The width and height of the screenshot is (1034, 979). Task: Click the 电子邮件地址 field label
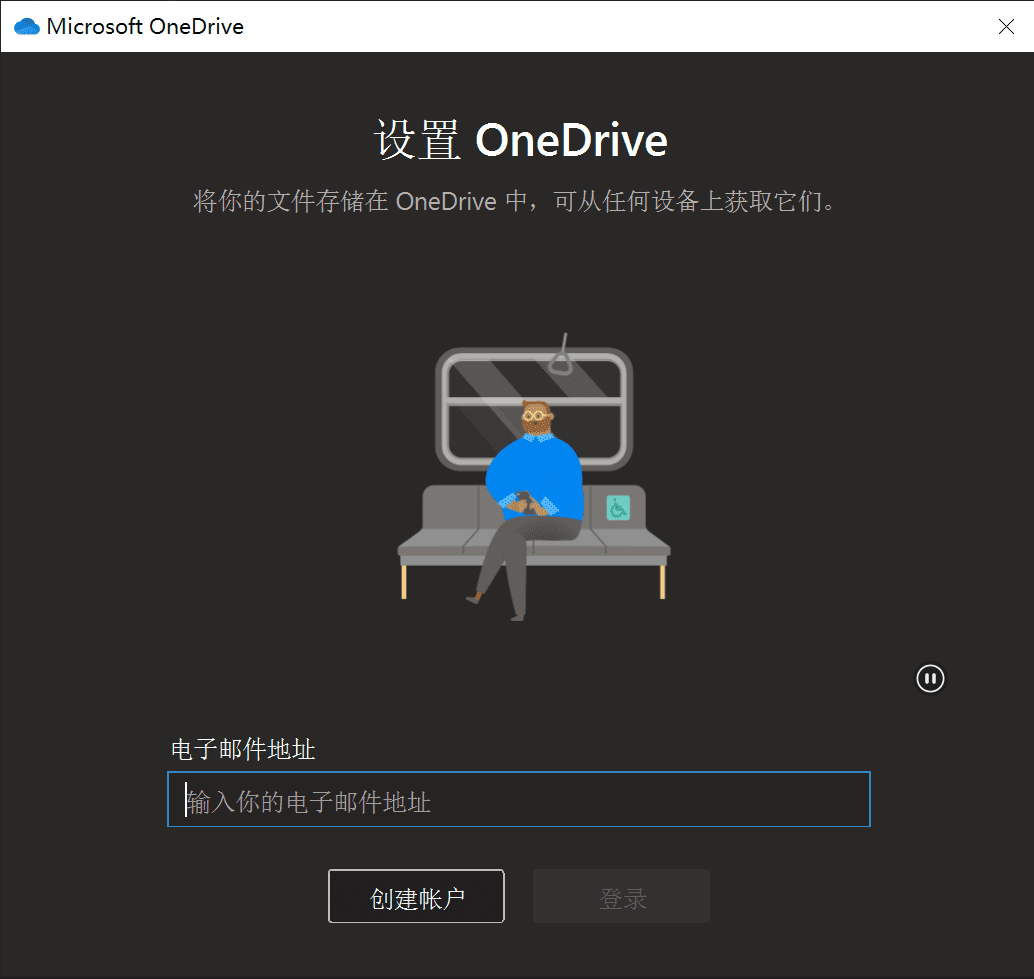[x=243, y=750]
